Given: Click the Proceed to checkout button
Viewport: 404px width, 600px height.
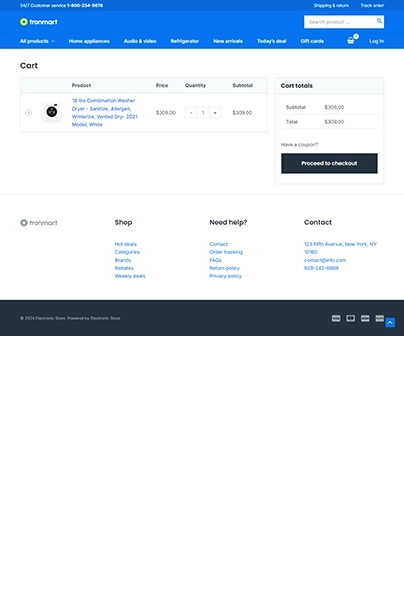Looking at the screenshot, I should click(329, 163).
